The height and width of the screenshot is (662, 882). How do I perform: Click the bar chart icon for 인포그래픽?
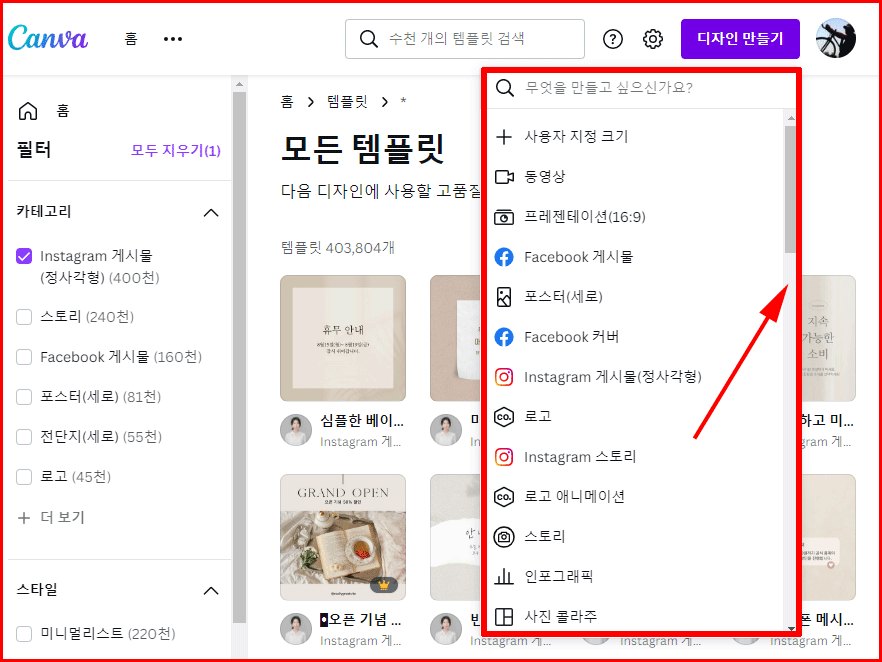pyautogui.click(x=504, y=577)
